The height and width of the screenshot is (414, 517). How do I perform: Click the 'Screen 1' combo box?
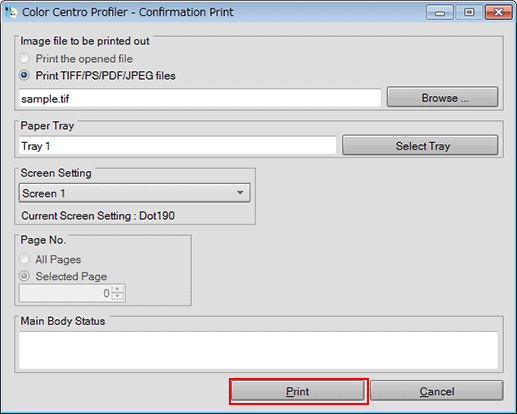point(135,193)
